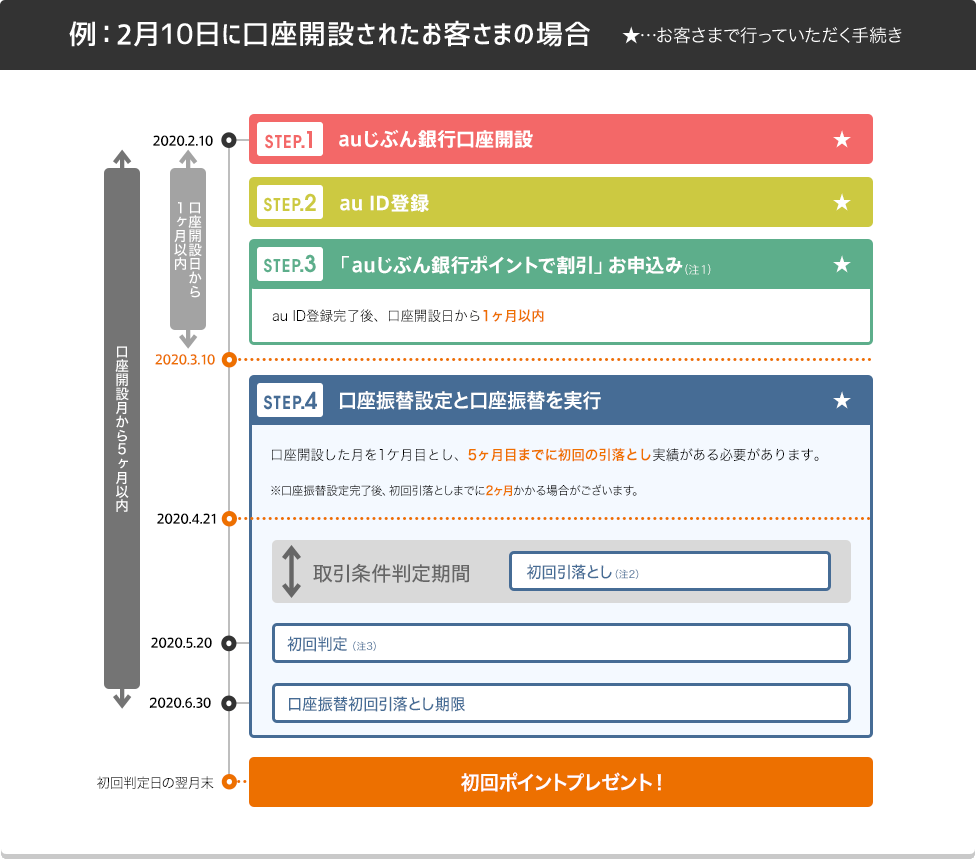Open the 注1 footnote in the STEP.3 title

pyautogui.click(x=698, y=269)
